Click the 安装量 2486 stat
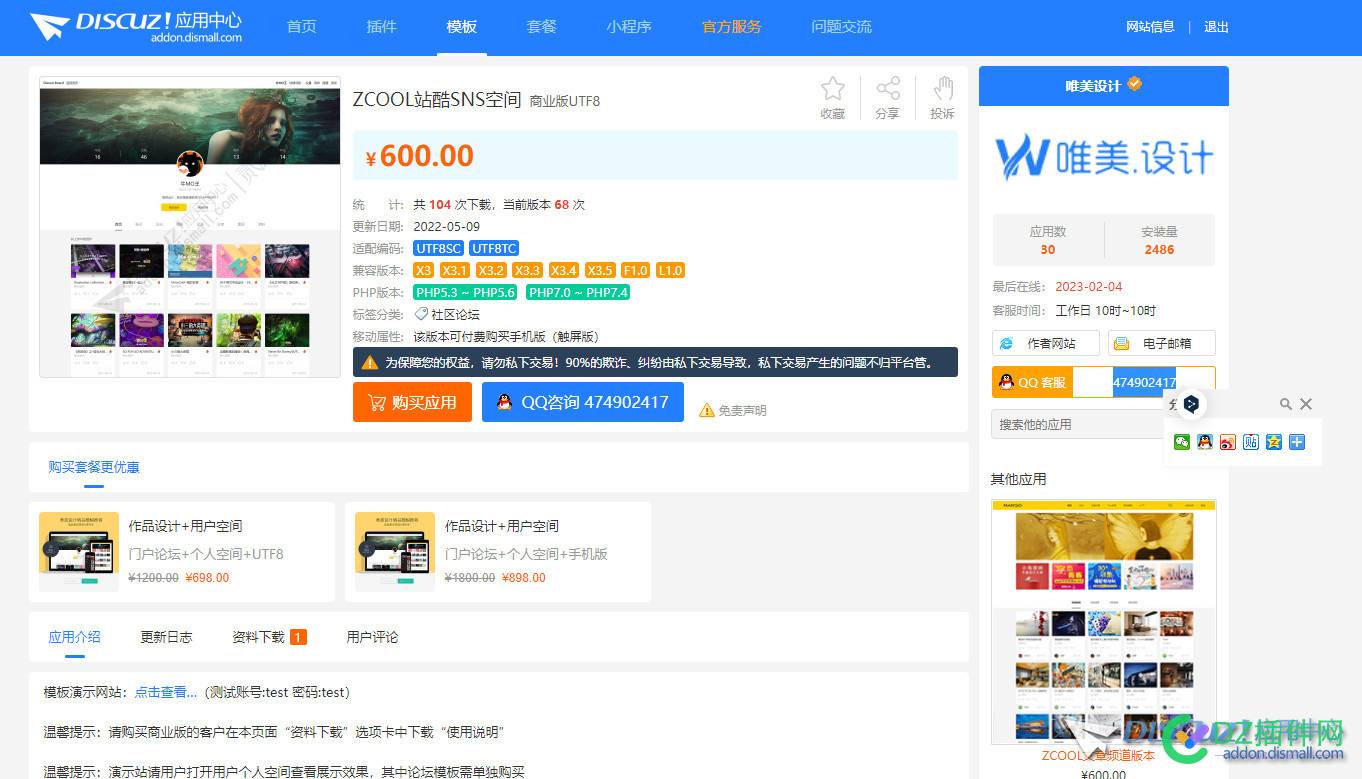 (1159, 240)
